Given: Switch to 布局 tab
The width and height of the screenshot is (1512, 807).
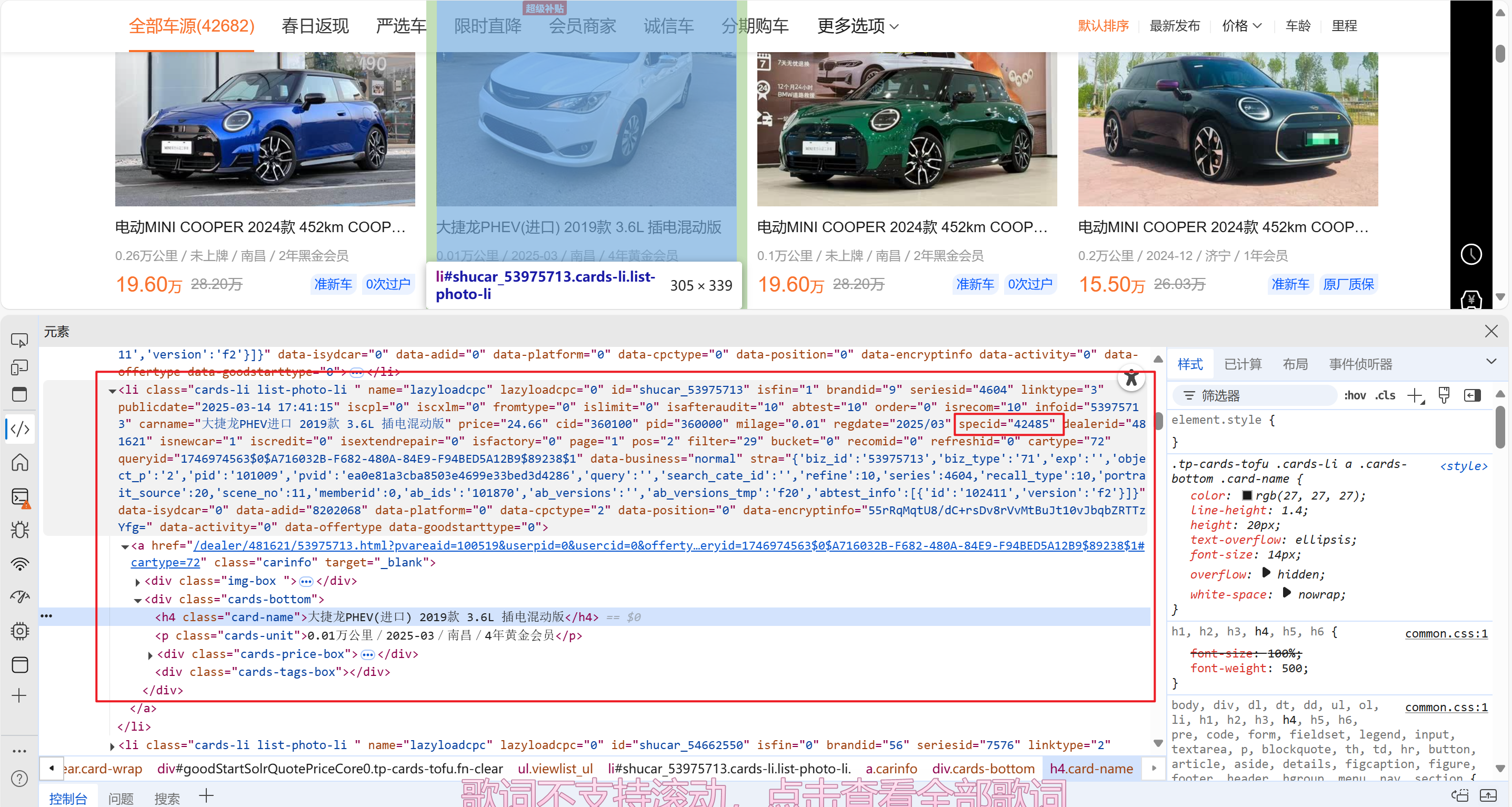Looking at the screenshot, I should tap(1295, 364).
